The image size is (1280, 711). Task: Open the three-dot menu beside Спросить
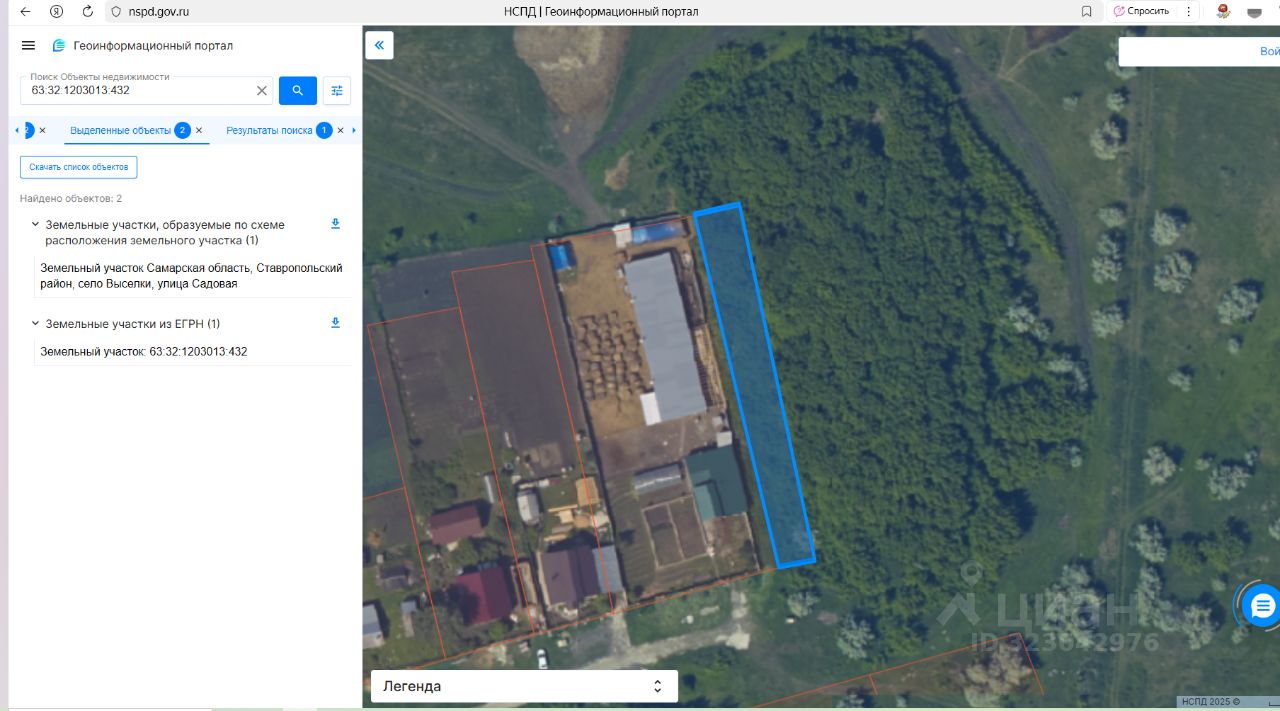point(1189,12)
